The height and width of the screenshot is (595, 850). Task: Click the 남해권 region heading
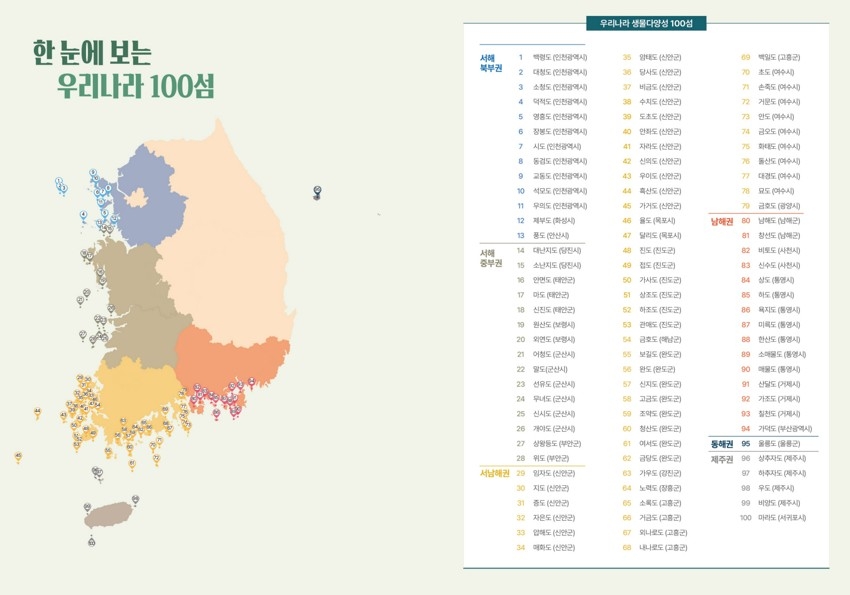click(x=721, y=220)
